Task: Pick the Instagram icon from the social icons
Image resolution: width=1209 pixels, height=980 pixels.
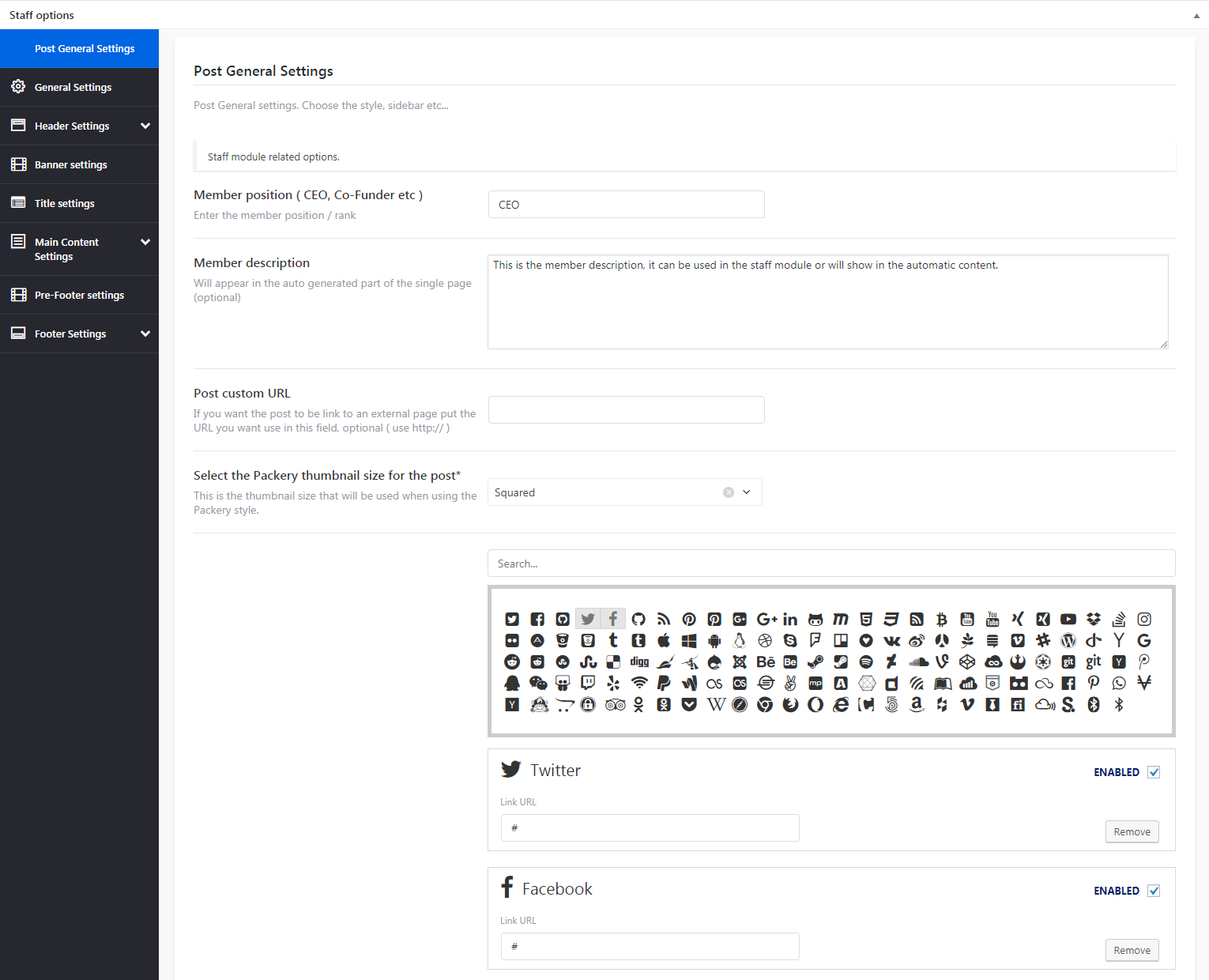Action: click(1144, 620)
